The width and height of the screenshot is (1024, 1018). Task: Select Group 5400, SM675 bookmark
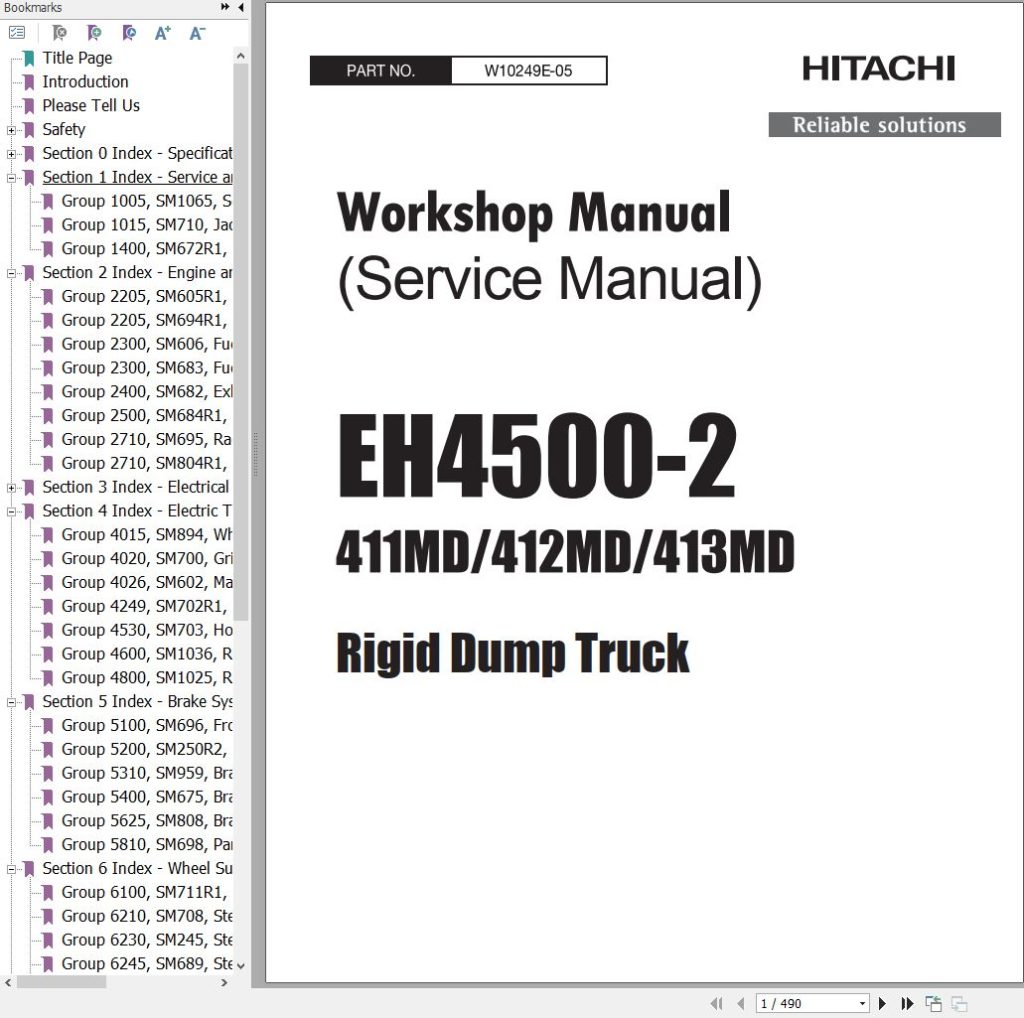click(x=130, y=797)
